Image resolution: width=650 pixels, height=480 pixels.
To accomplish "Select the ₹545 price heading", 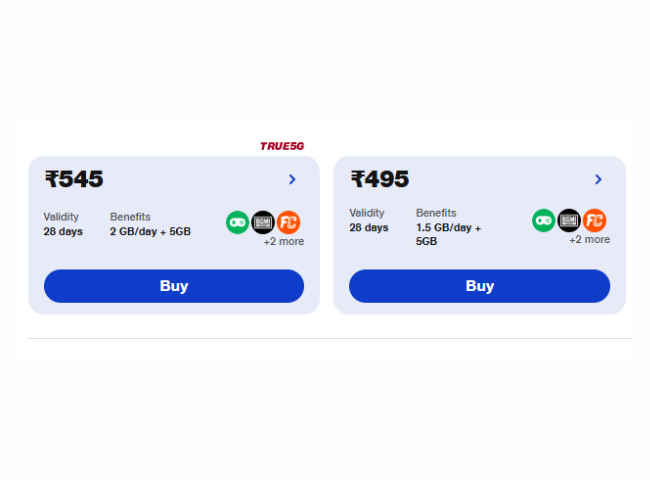I will coord(74,179).
